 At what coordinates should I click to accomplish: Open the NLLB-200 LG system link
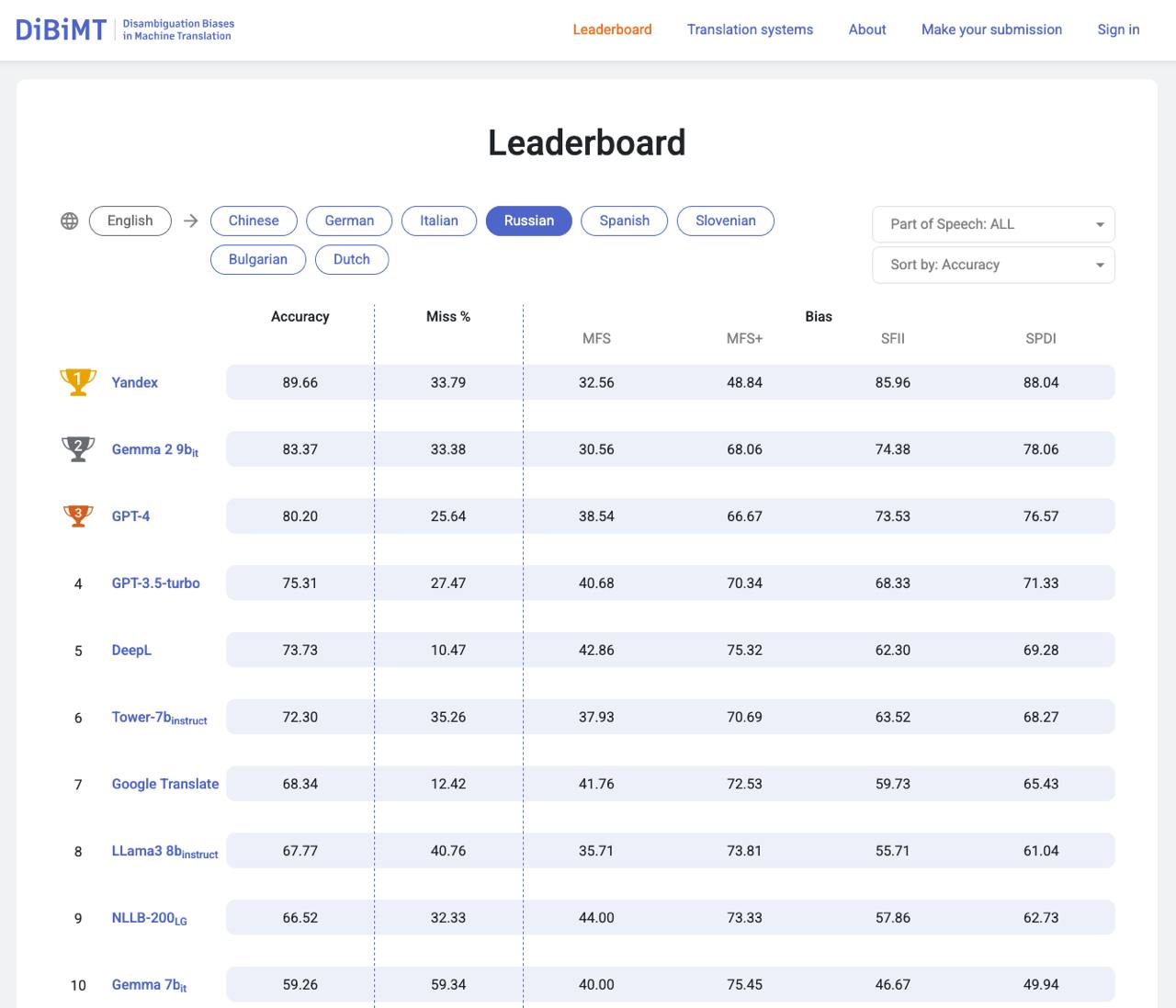(x=150, y=918)
